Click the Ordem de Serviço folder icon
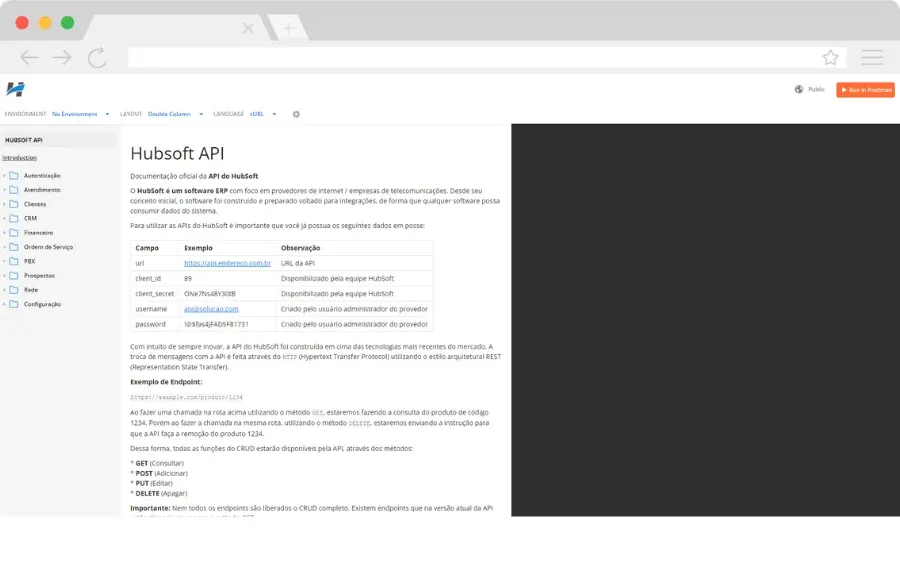This screenshot has width=900, height=563. (x=14, y=247)
